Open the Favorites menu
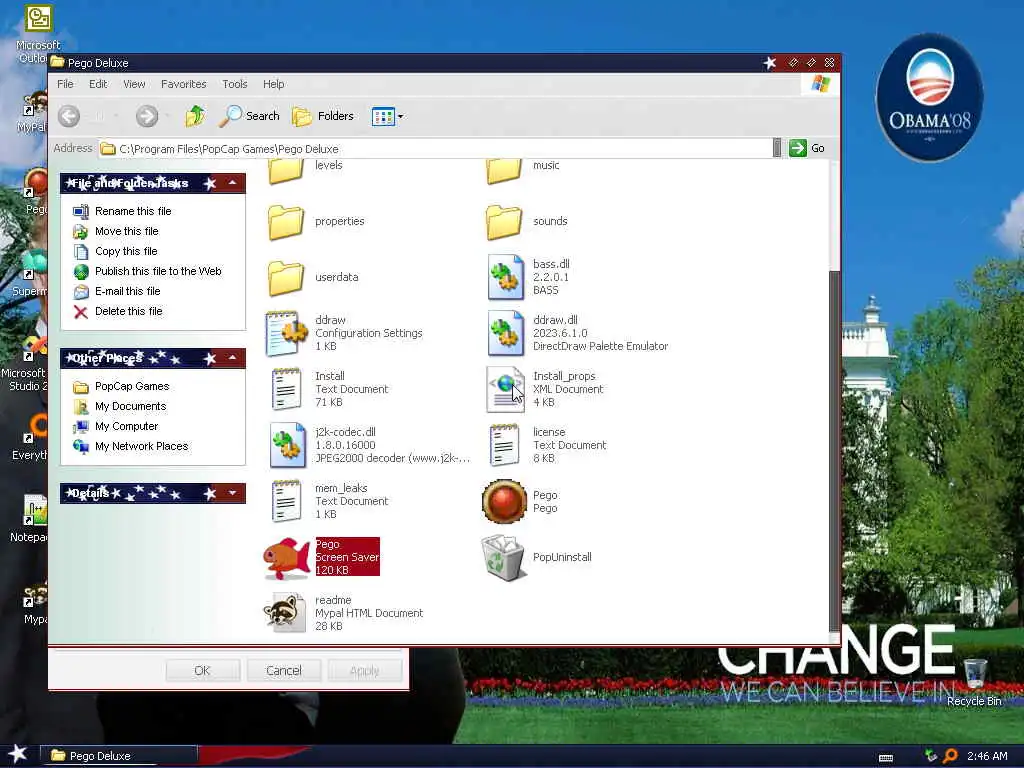1024x768 pixels. pos(184,84)
